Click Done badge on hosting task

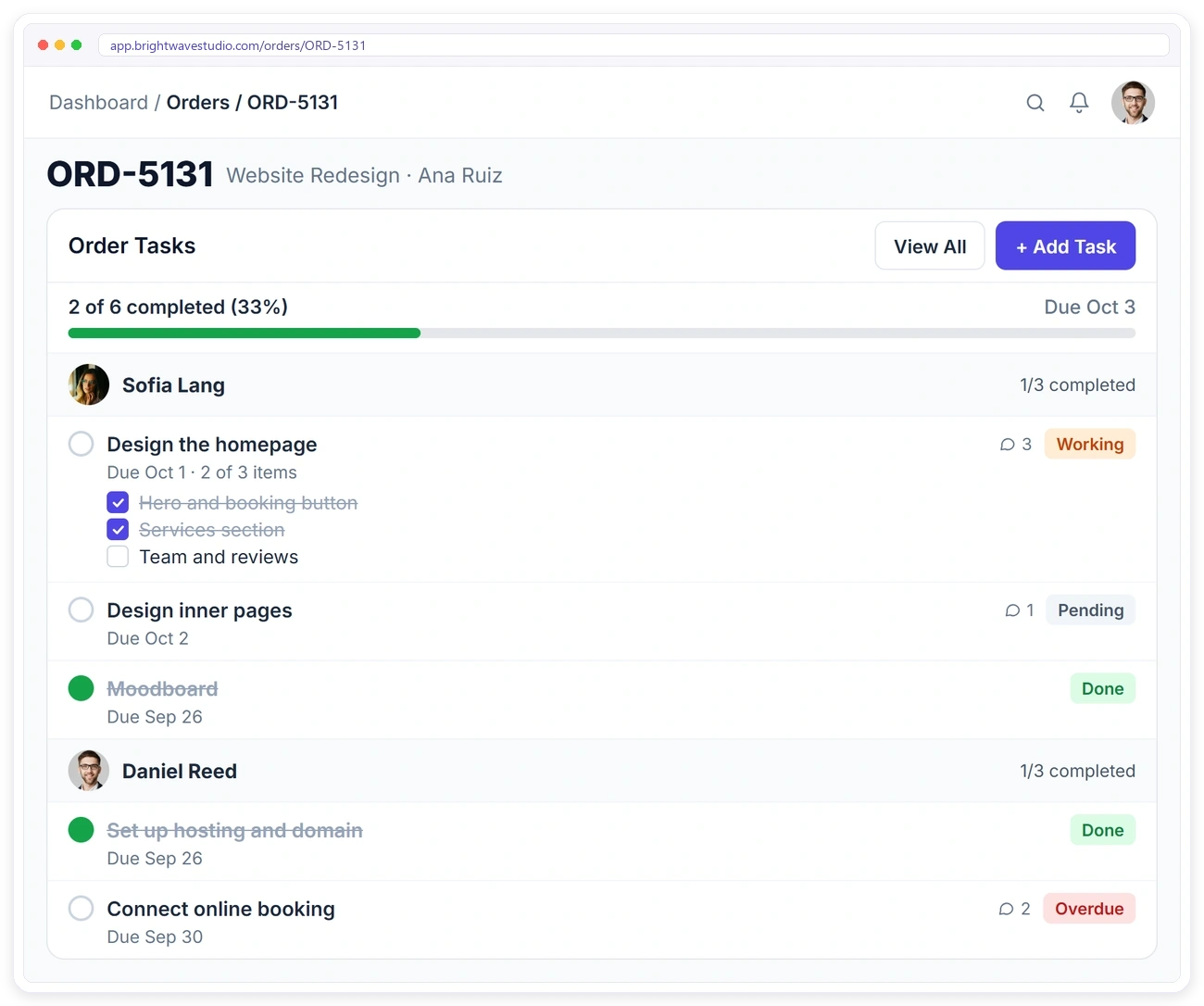(x=1103, y=830)
